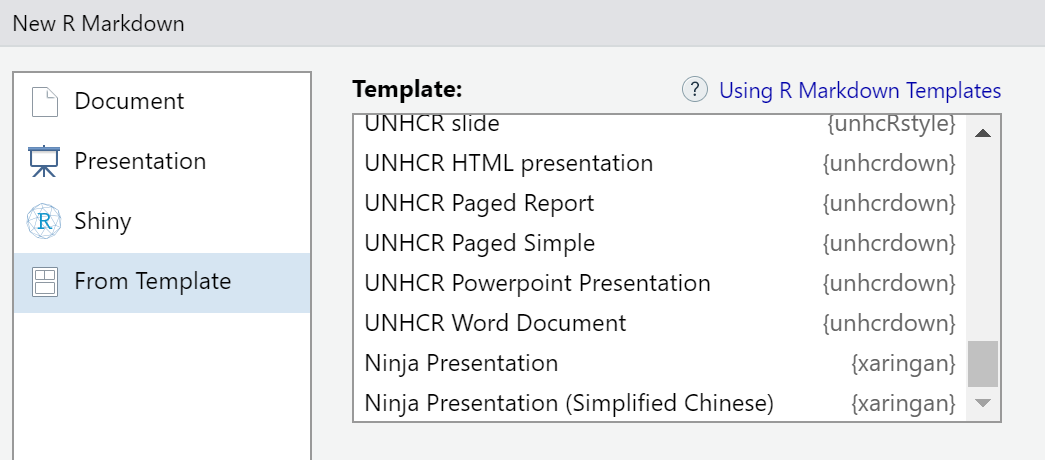Select UNHCR Word Document template
The width and height of the screenshot is (1045, 460).
point(495,323)
